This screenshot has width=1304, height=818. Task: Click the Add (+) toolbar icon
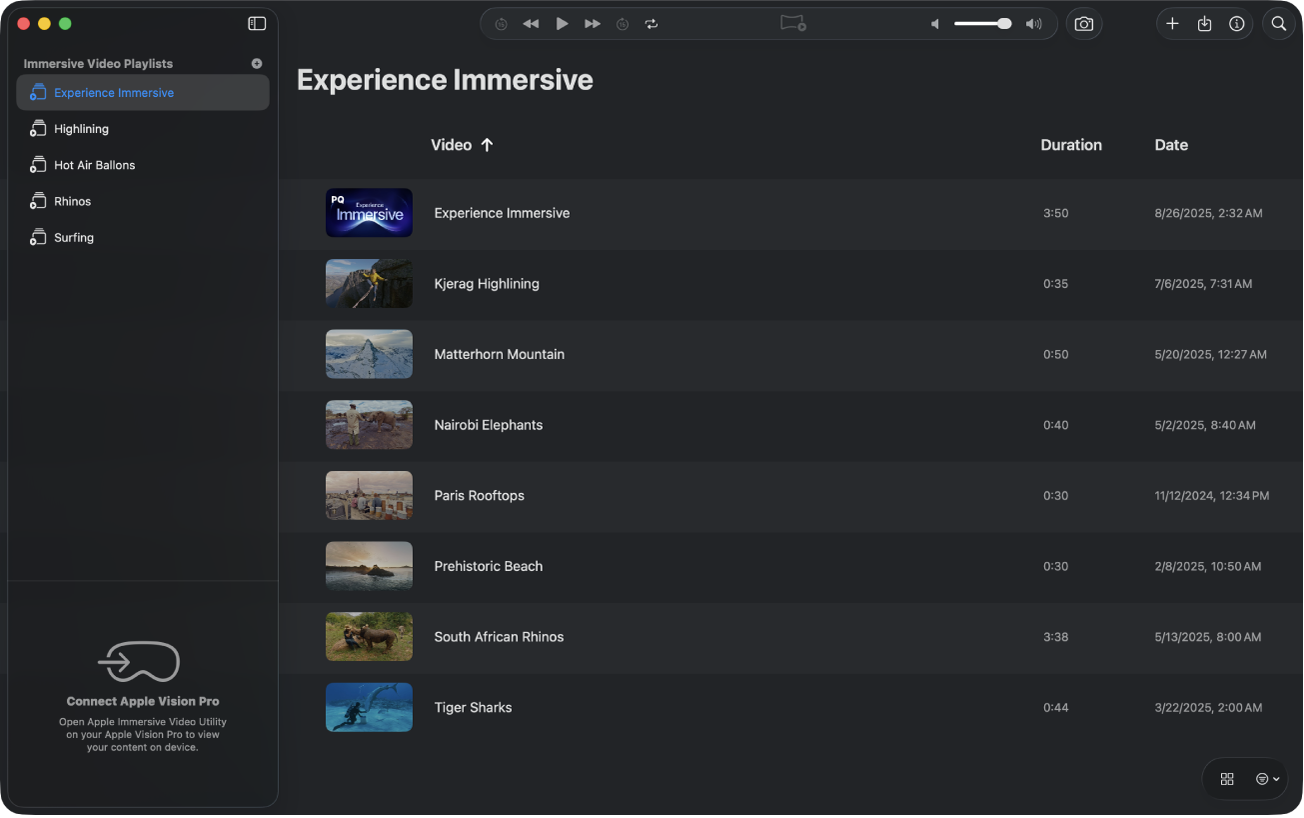point(1172,23)
